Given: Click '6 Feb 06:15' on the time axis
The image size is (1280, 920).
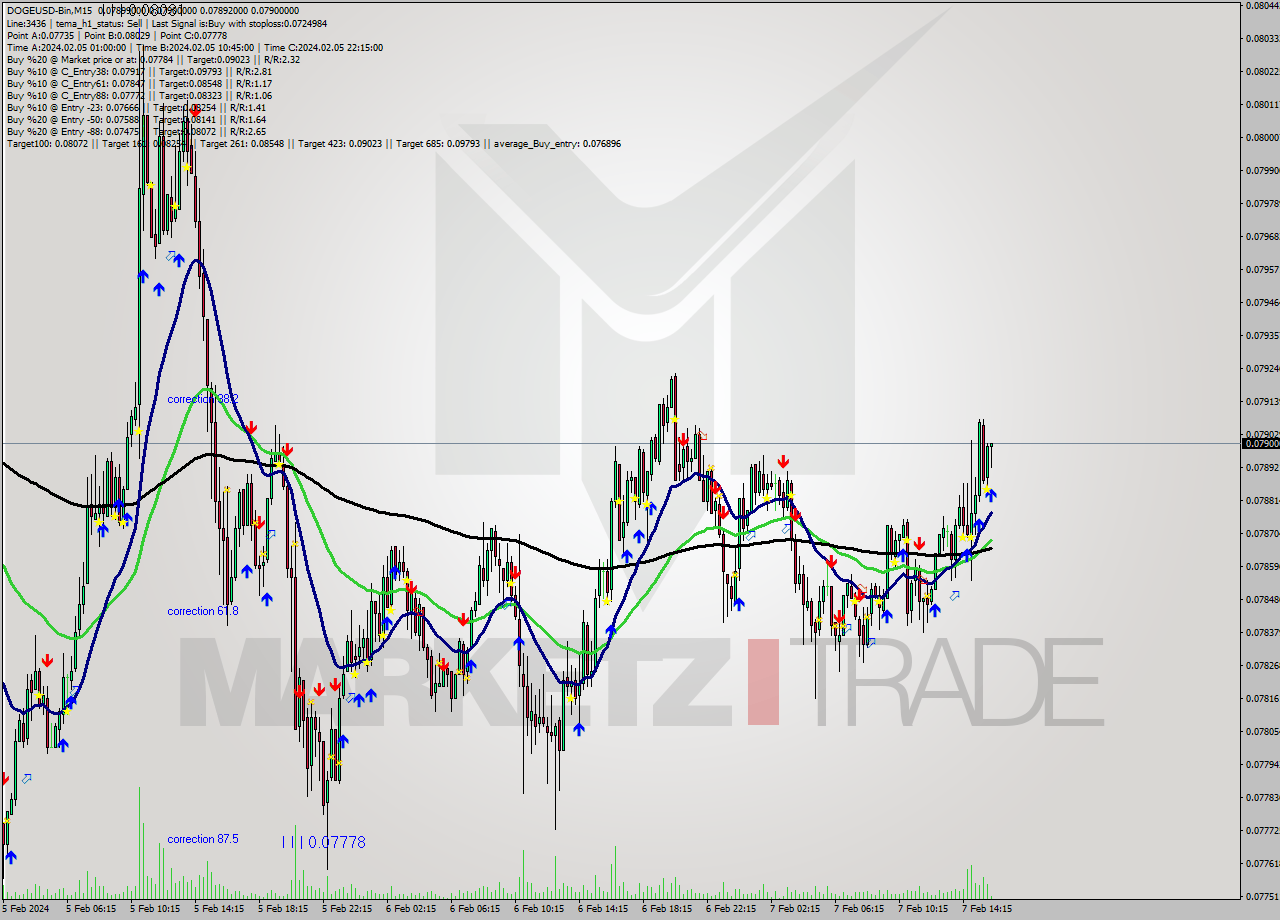Looking at the screenshot, I should click(x=475, y=909).
